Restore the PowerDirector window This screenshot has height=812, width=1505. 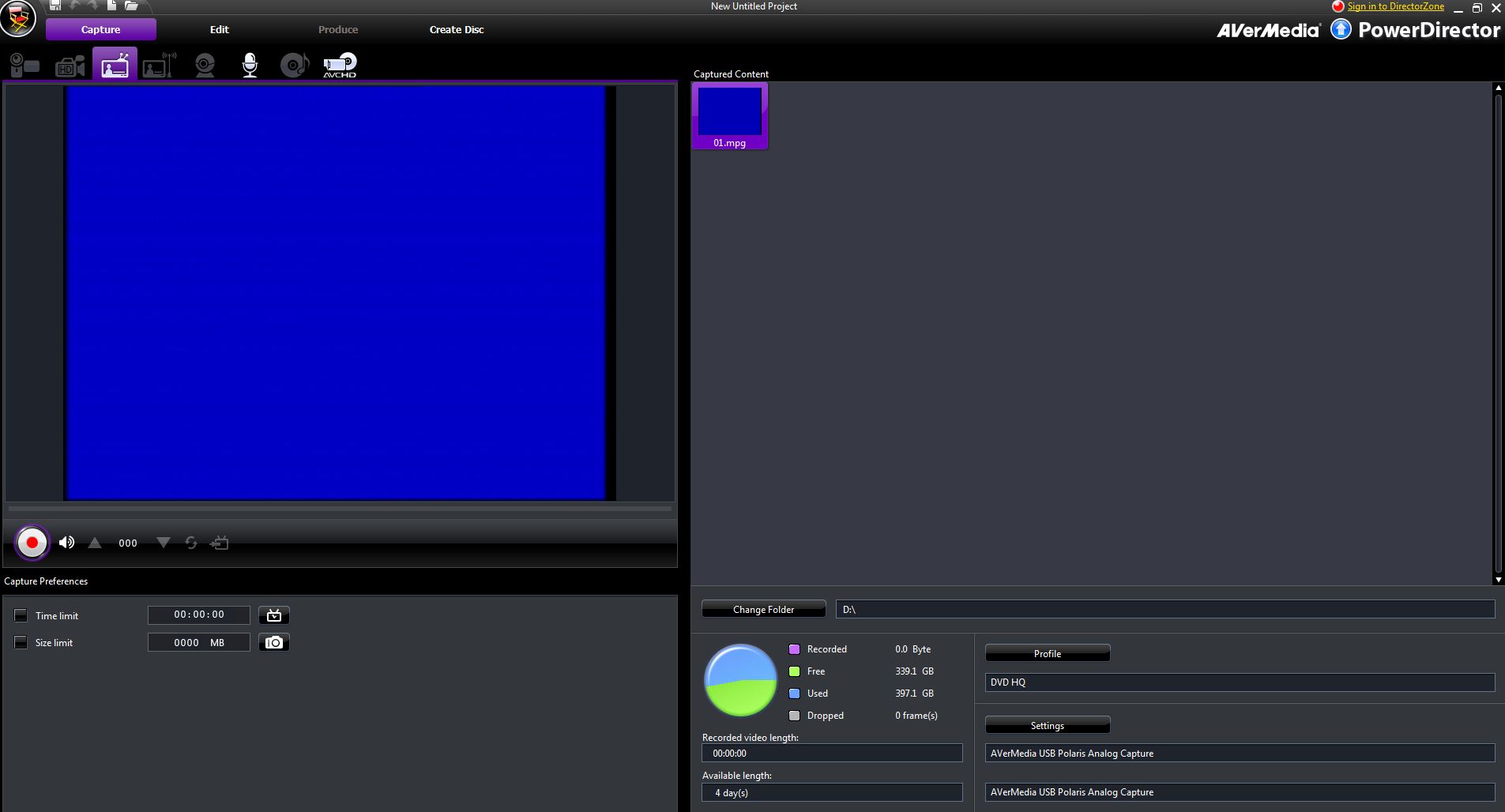pyautogui.click(x=1477, y=8)
